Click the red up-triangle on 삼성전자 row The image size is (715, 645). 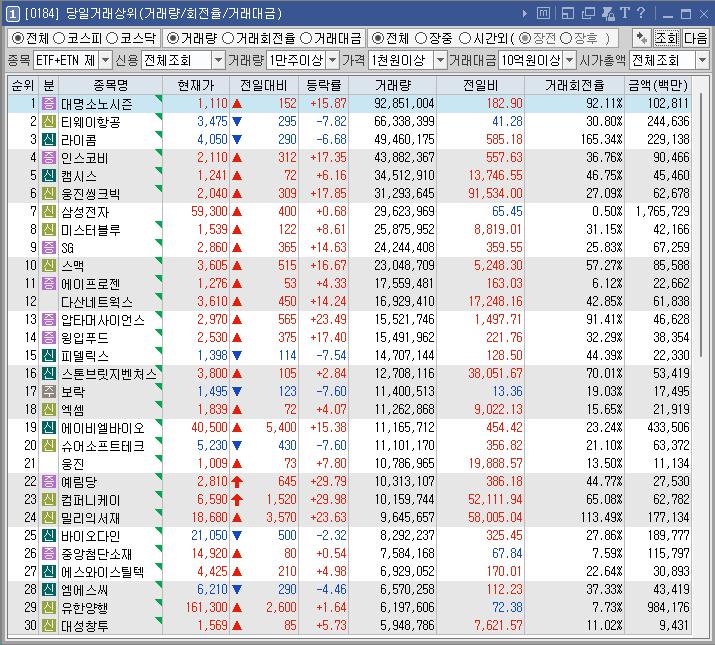click(x=237, y=212)
